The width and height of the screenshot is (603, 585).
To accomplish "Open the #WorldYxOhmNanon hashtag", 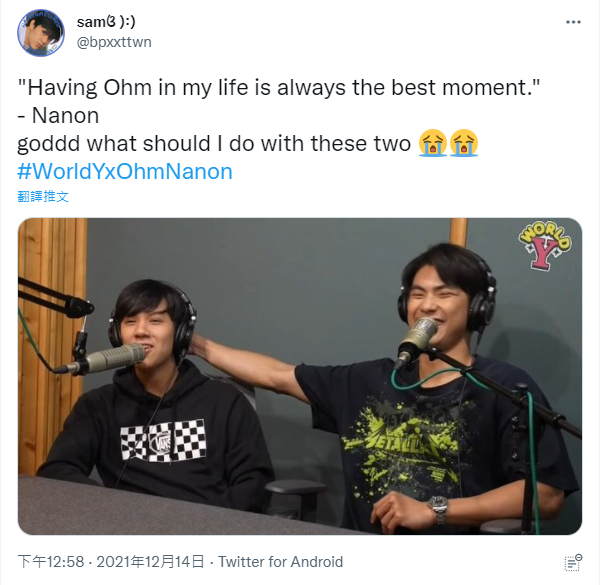I will tap(125, 172).
